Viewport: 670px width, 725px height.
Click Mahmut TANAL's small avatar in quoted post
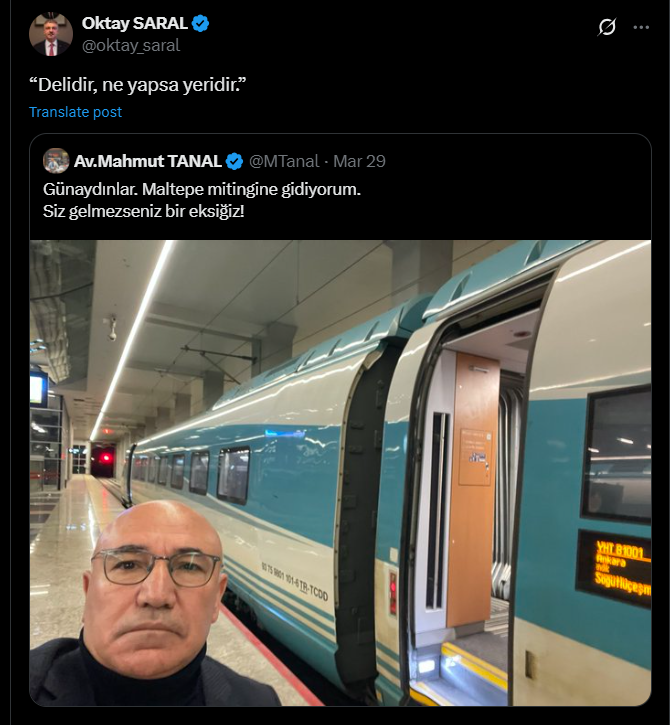point(56,161)
